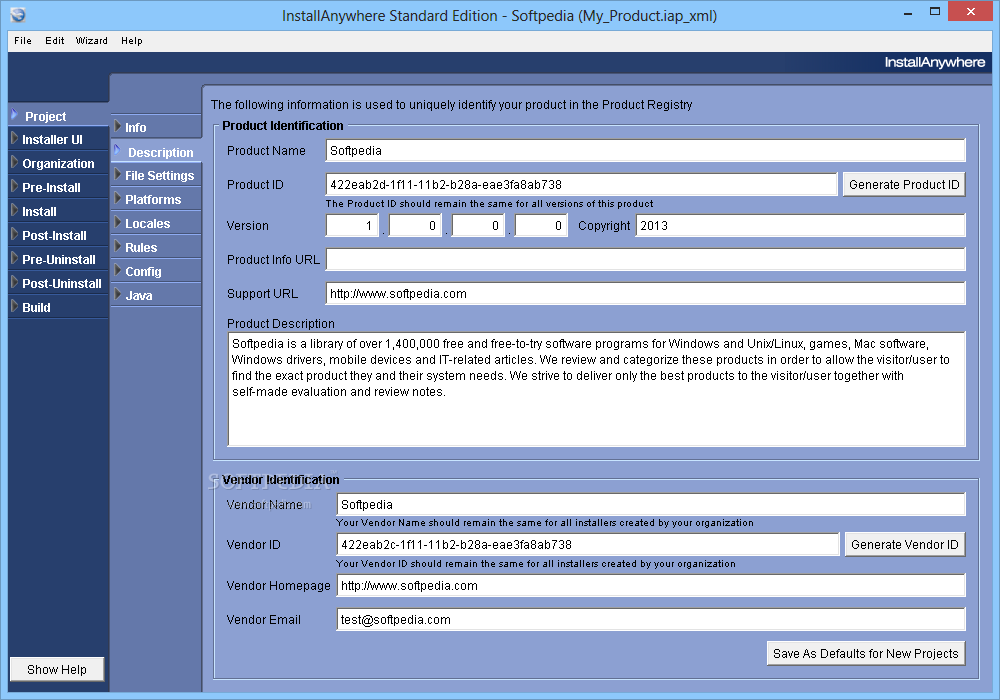Open the Pre-Install section
The image size is (1000, 700).
point(59,187)
